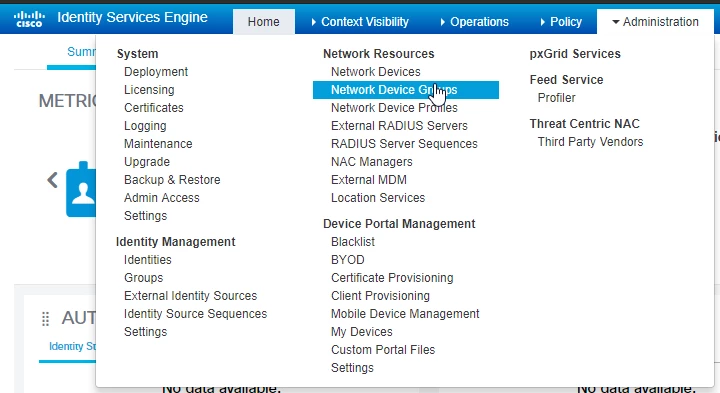This screenshot has height=393, width=720.
Task: Expand the Operations menu
Action: click(x=474, y=22)
